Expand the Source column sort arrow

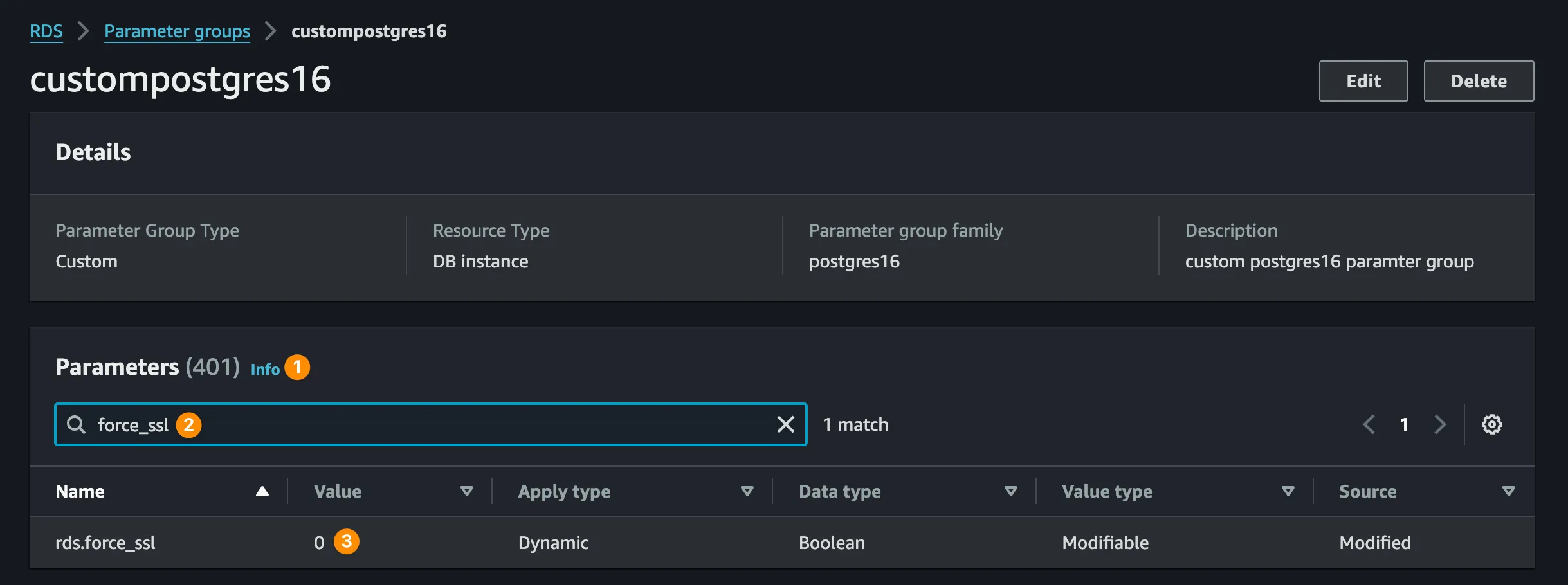(1508, 491)
